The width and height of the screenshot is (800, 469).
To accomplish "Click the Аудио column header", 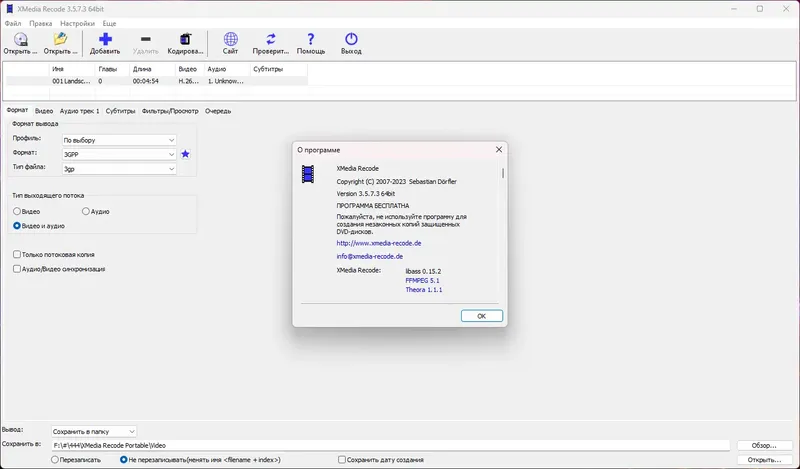I will tap(227, 69).
